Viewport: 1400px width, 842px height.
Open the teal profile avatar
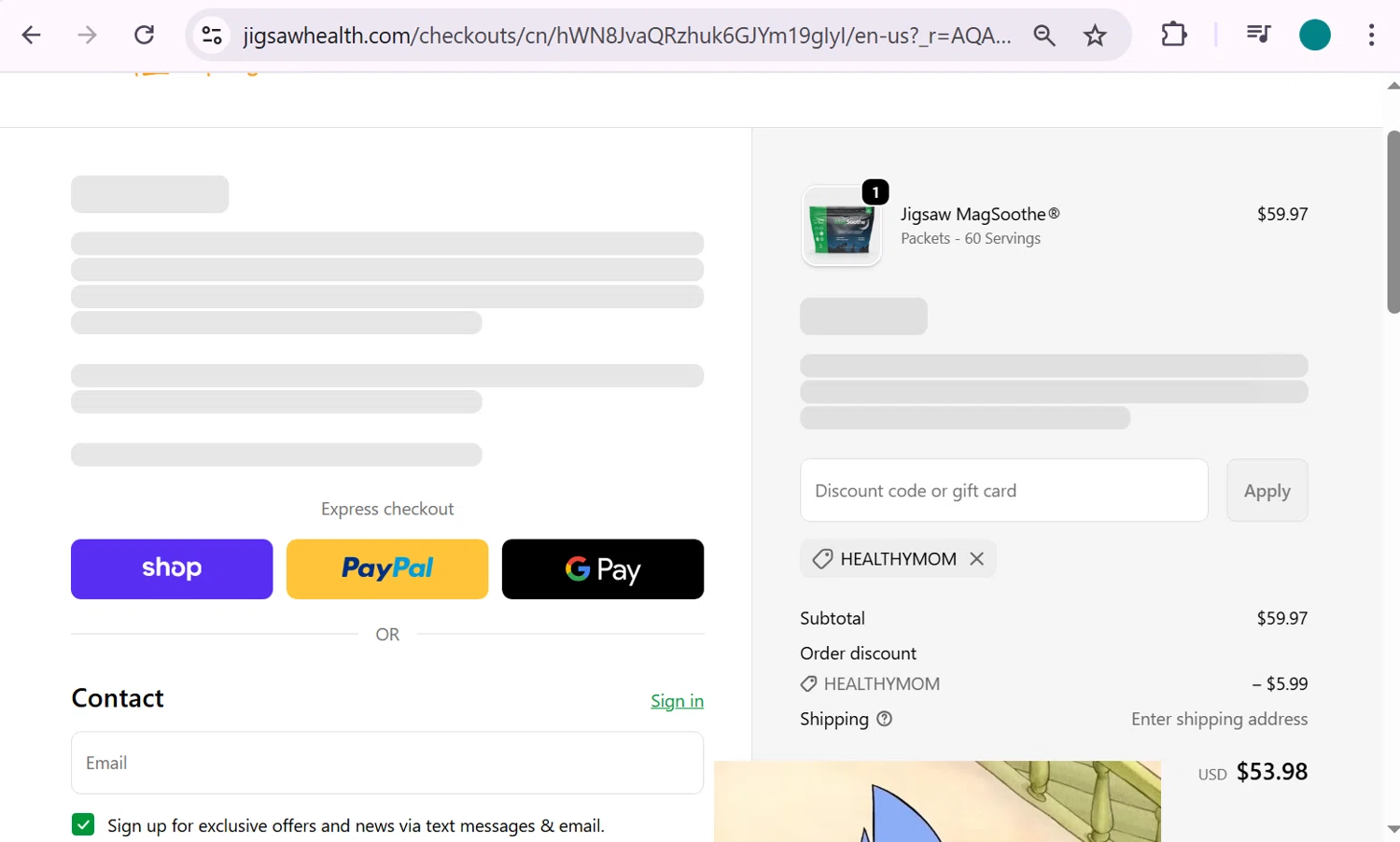point(1315,35)
